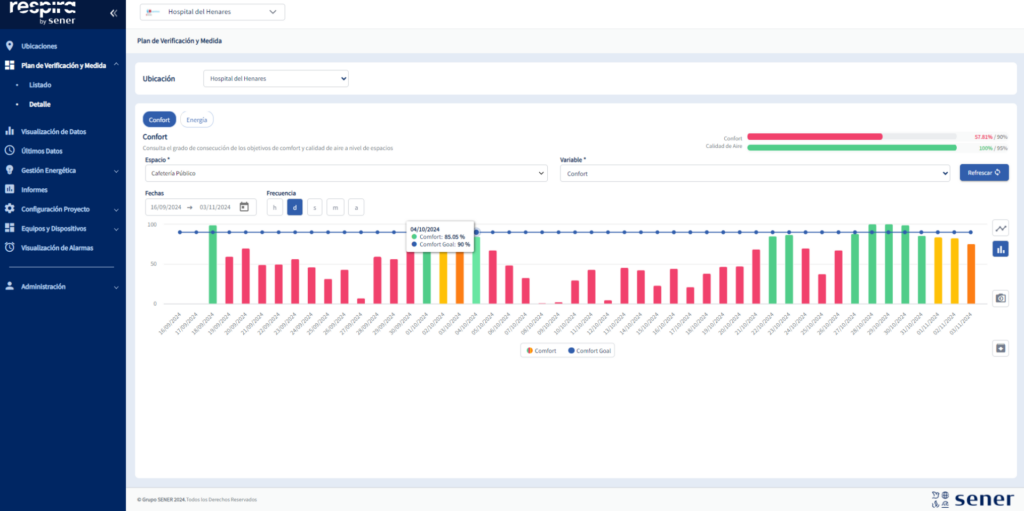
Task: Select the bar chart view icon
Action: point(1000,249)
